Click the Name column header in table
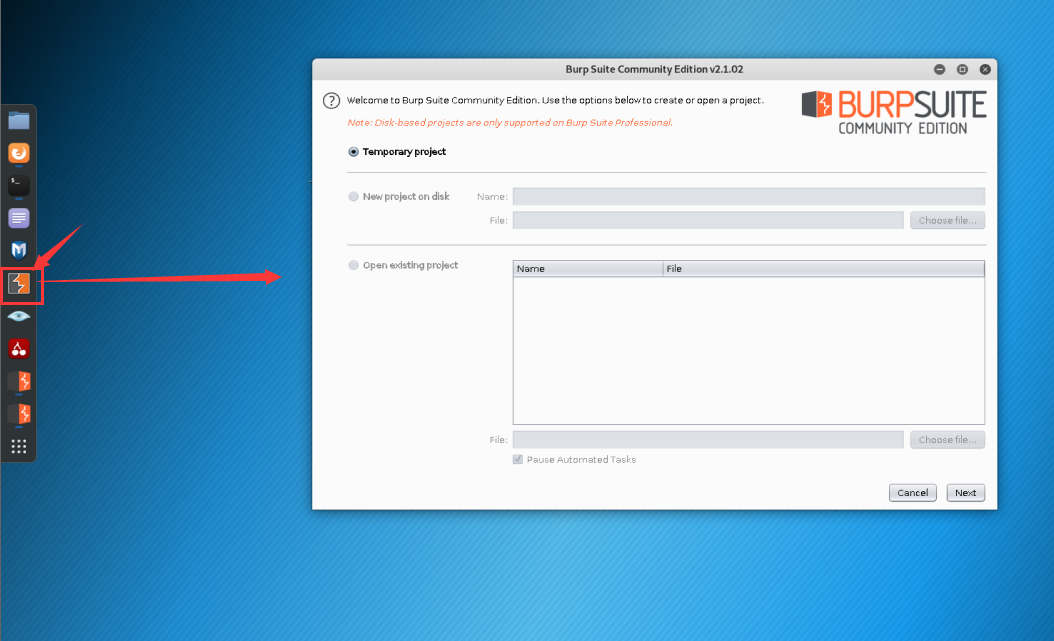This screenshot has width=1054, height=641. 588,269
